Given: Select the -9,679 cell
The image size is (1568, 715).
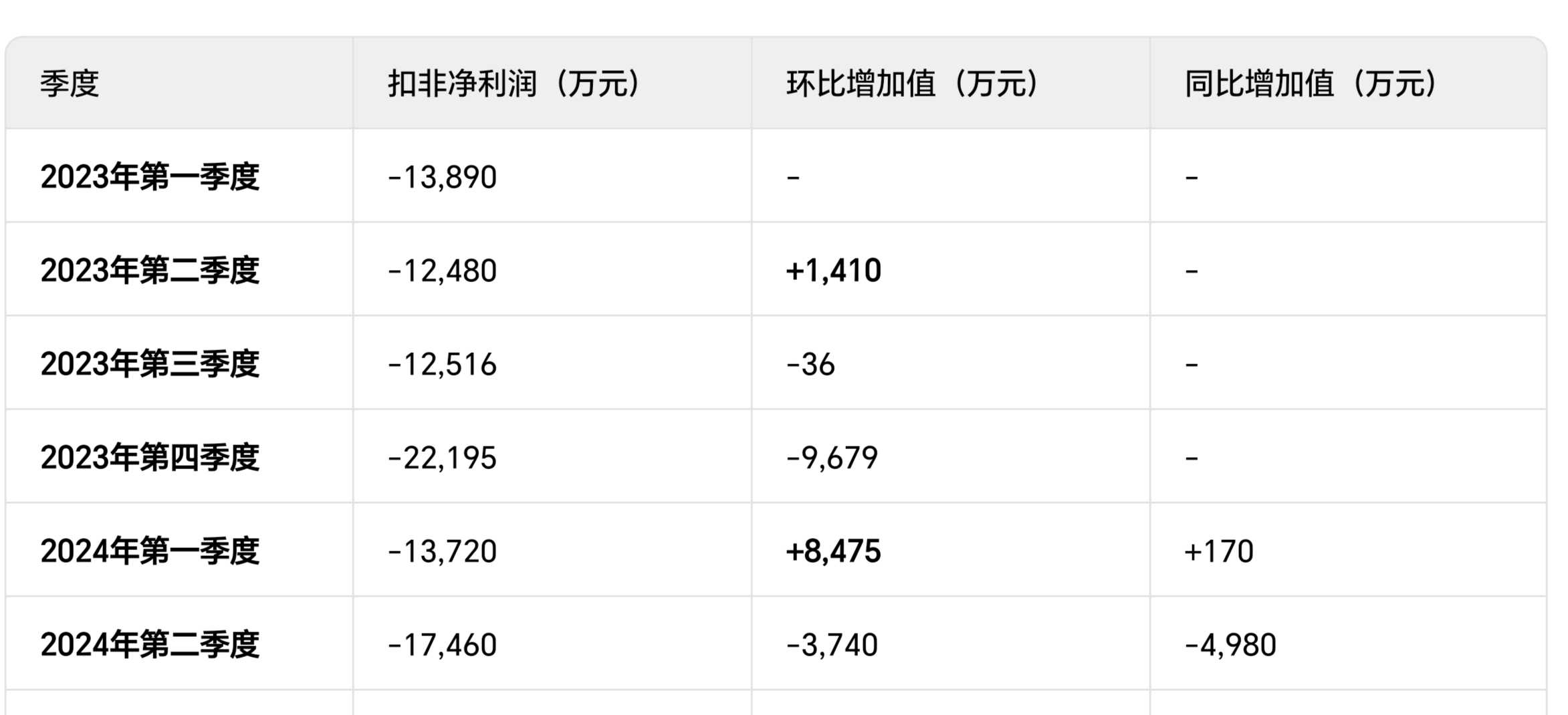Looking at the screenshot, I should 832,458.
